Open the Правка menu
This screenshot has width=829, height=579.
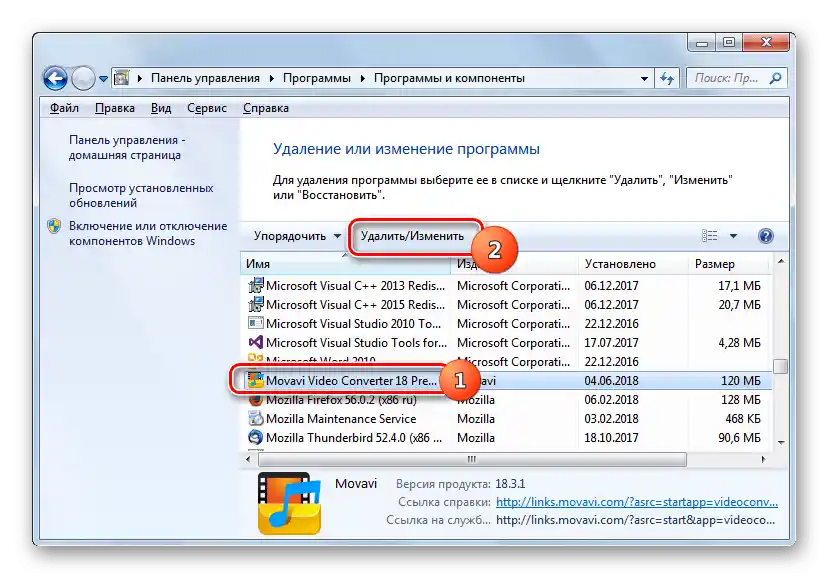[115, 108]
